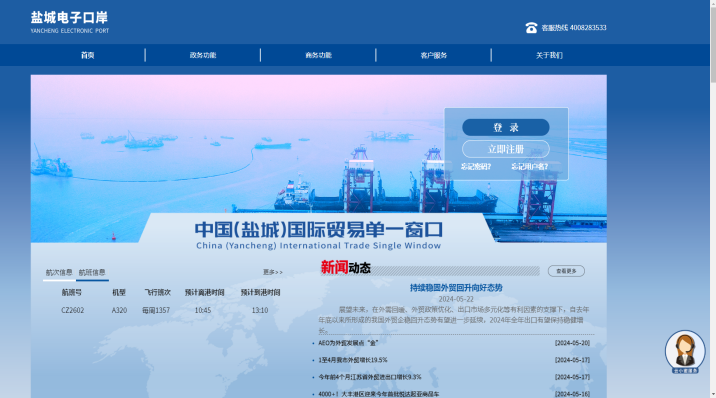Click the 盐城电子口岸 site logo

[x=69, y=22]
